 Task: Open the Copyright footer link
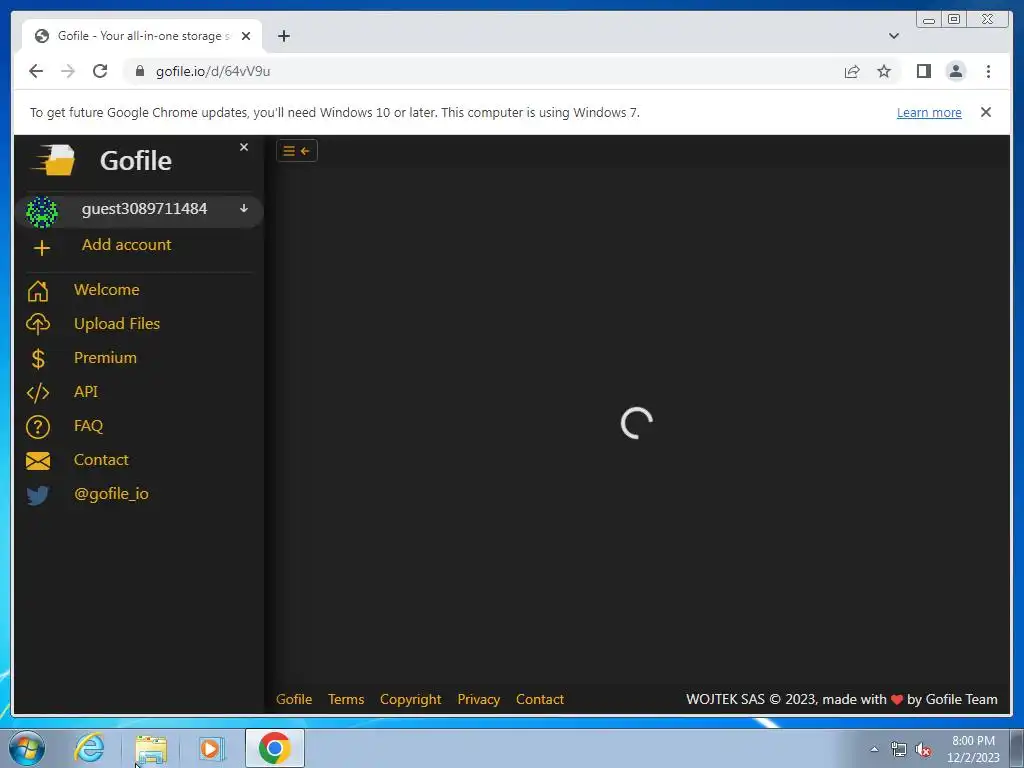point(410,699)
